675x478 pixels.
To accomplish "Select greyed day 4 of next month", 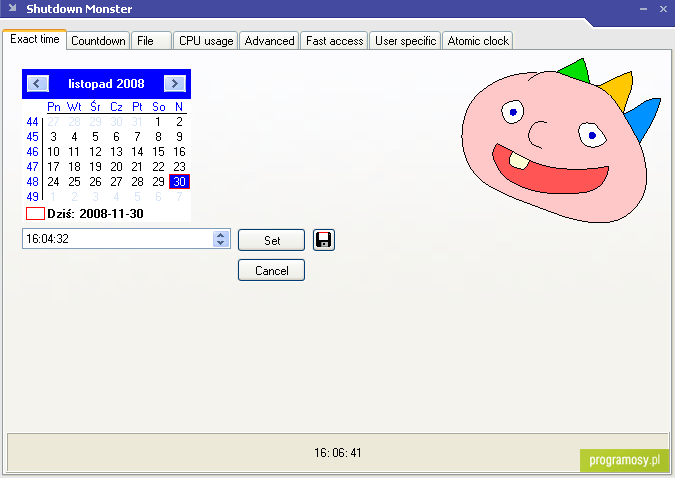I will coord(116,197).
